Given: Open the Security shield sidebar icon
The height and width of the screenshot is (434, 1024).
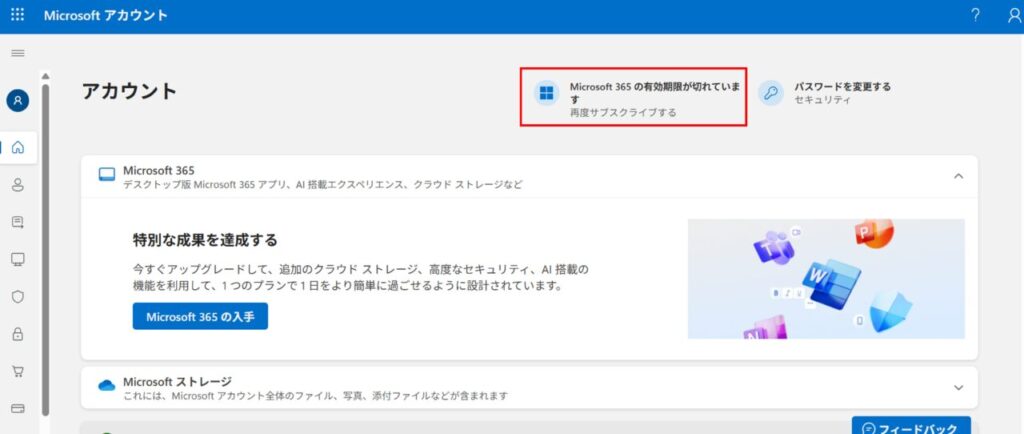Looking at the screenshot, I should [x=18, y=296].
